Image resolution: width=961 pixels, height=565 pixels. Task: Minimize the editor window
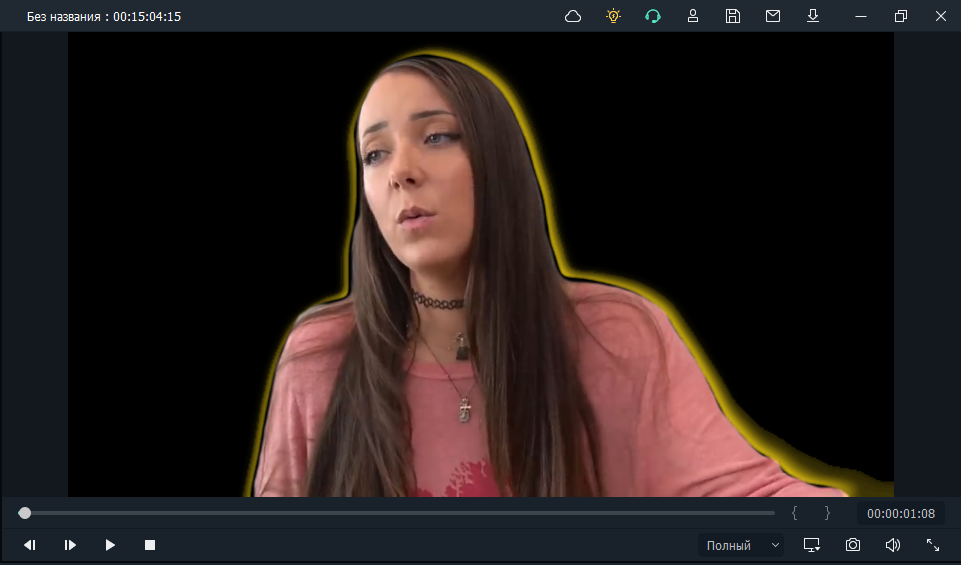tap(860, 17)
